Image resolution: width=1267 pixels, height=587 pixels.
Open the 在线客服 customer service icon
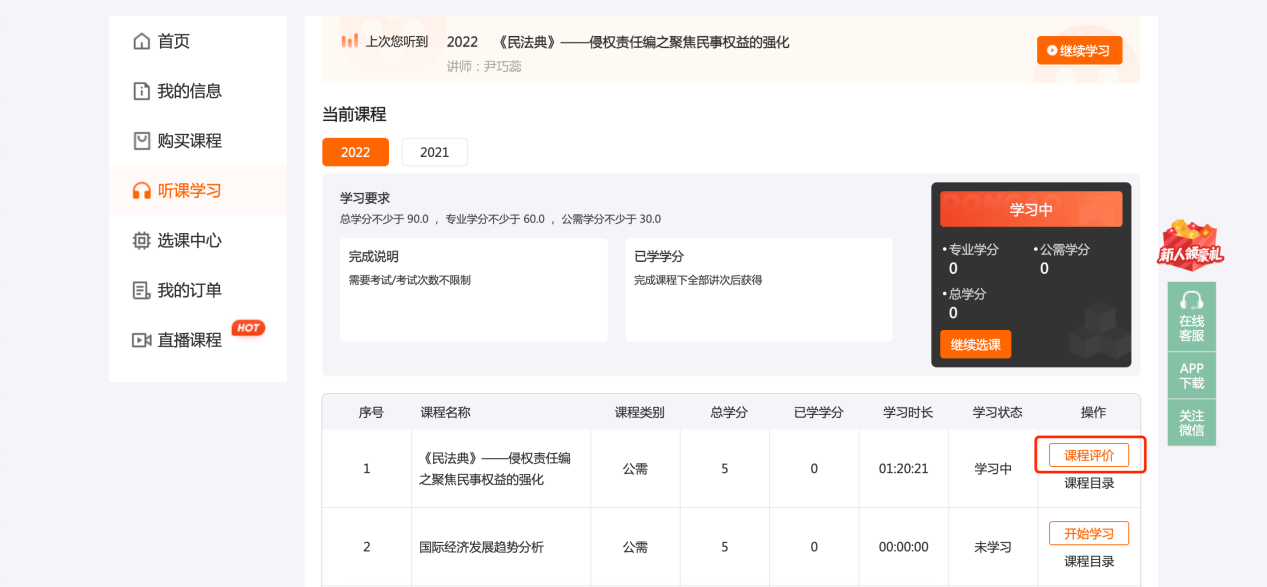click(x=1191, y=320)
